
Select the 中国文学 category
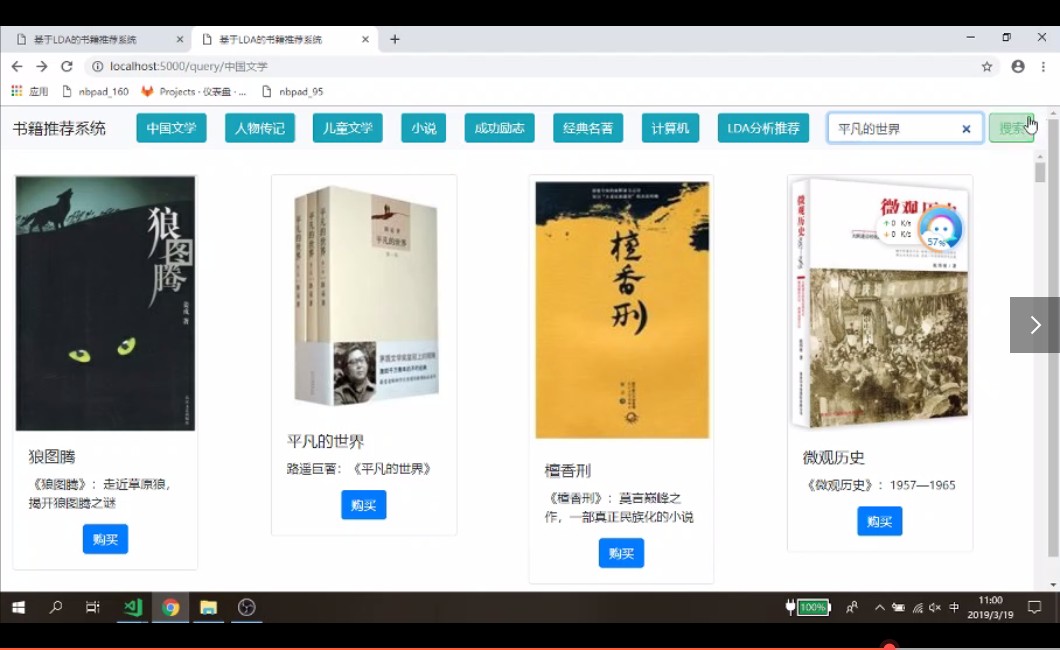click(171, 128)
